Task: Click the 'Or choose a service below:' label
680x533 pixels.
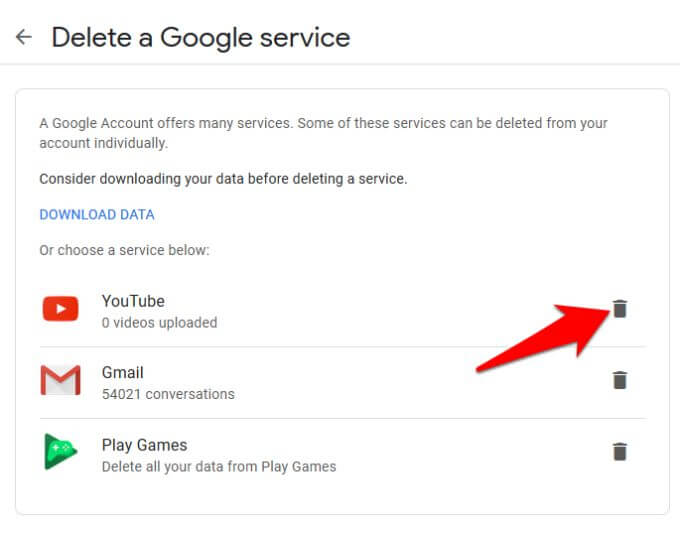Action: click(x=124, y=250)
